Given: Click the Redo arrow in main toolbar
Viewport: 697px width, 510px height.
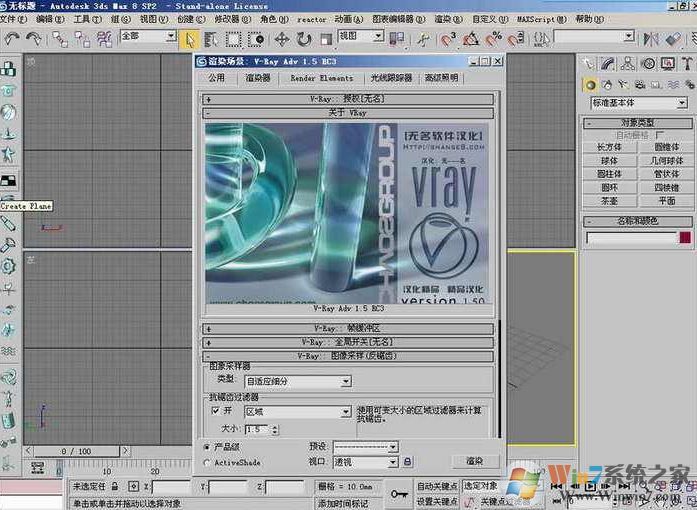Looking at the screenshot, I should (x=34, y=39).
